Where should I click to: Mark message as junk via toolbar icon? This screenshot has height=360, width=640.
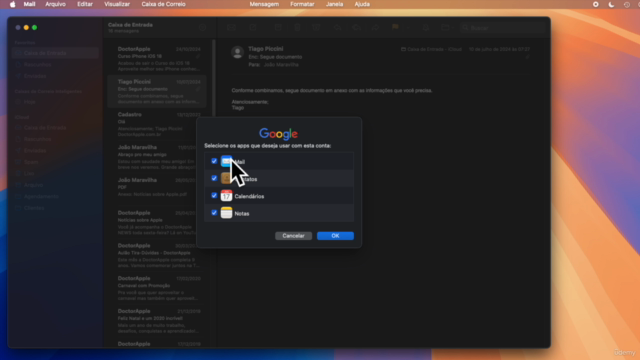point(316,28)
